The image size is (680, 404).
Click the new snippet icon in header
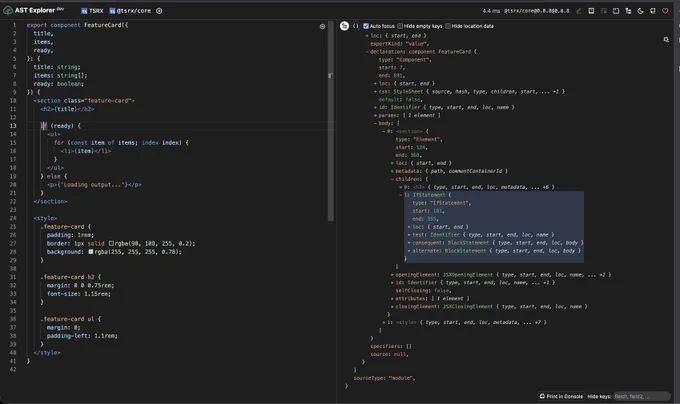click(616, 11)
